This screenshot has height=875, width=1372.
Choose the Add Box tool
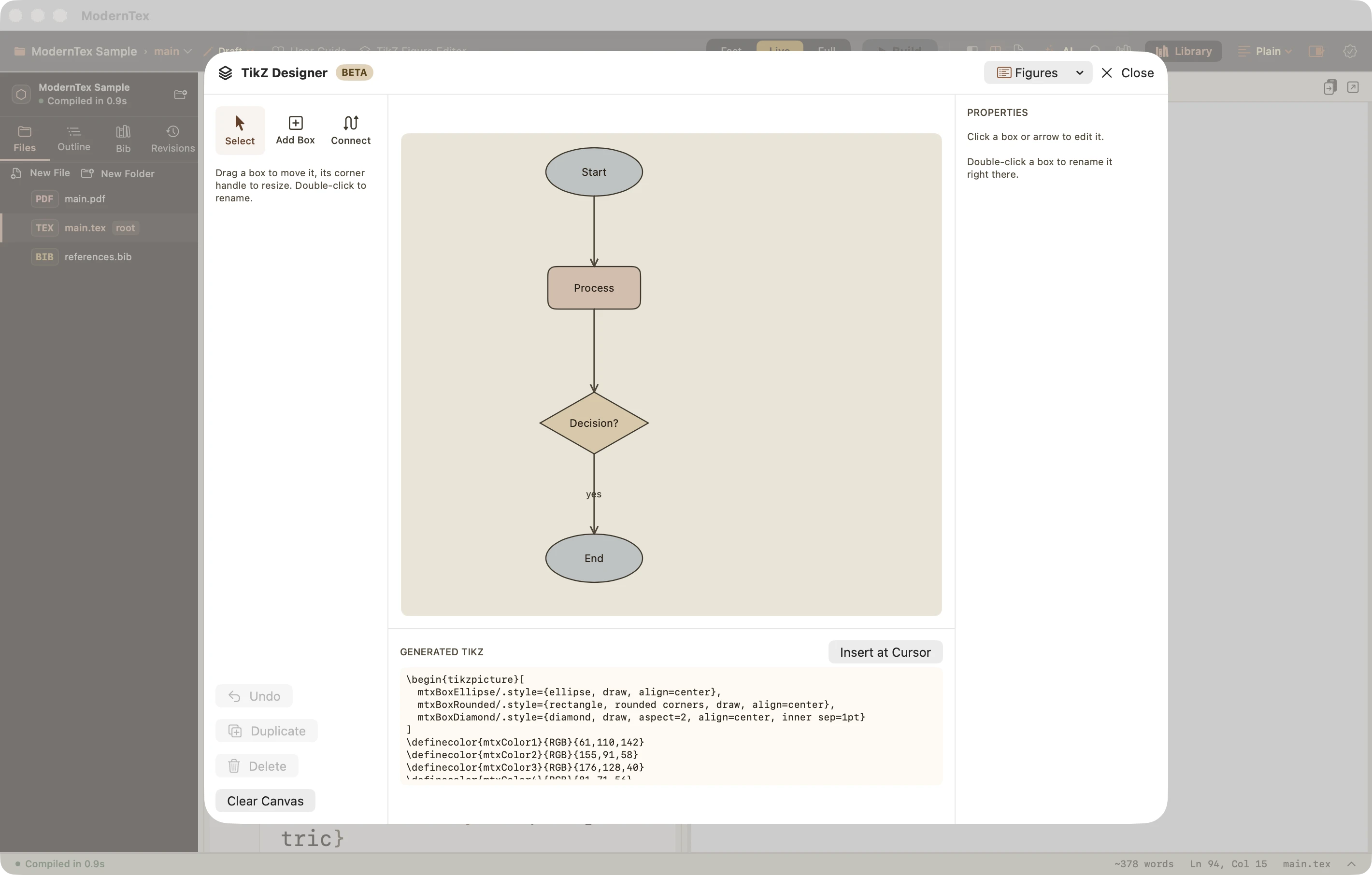tap(295, 130)
